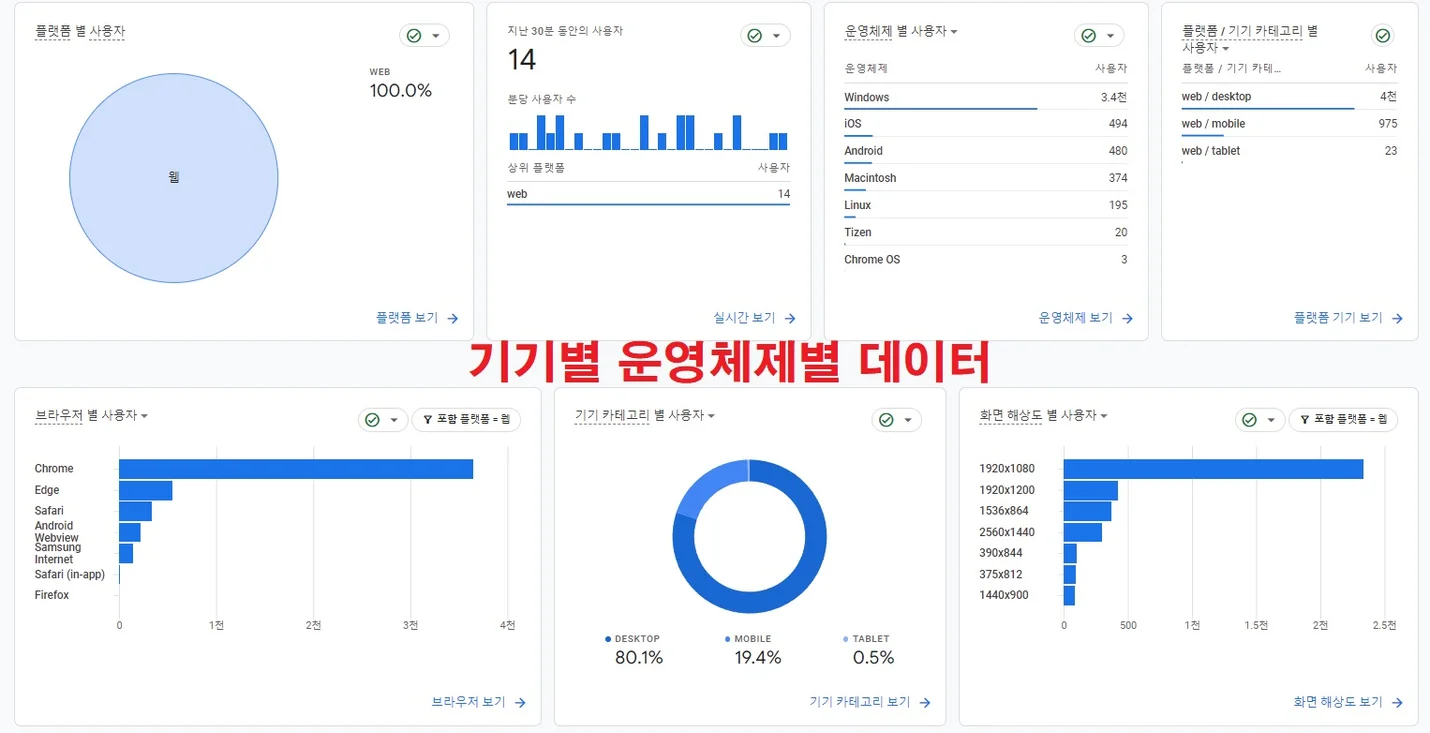Screen dimensions: 1430x733
Task: Select the web / mobile row
Action: tap(1289, 124)
